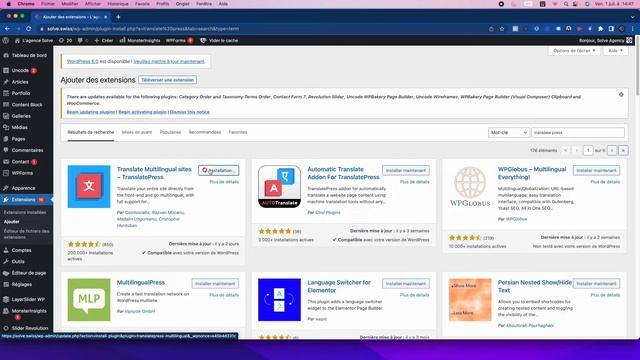Open Réglages in sidebar
This screenshot has width=640, height=360.
click(x=22, y=284)
